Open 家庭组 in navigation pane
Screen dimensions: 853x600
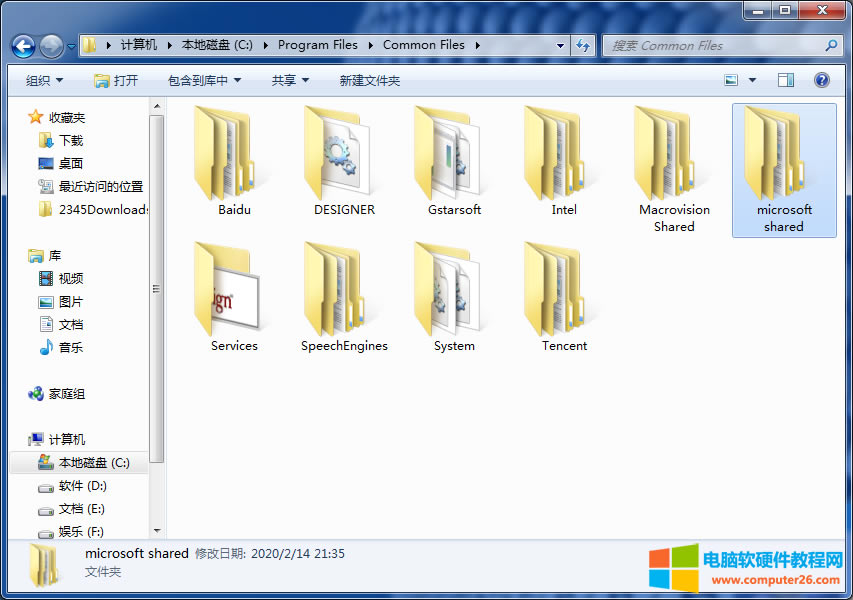point(57,394)
